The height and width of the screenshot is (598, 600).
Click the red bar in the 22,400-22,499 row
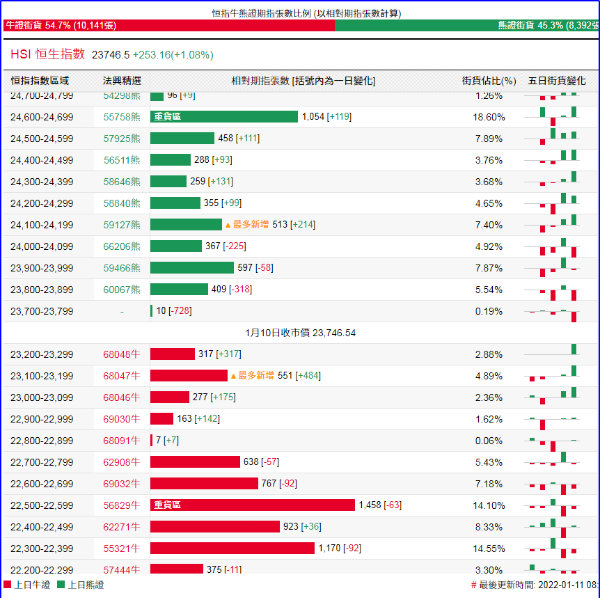(215, 526)
